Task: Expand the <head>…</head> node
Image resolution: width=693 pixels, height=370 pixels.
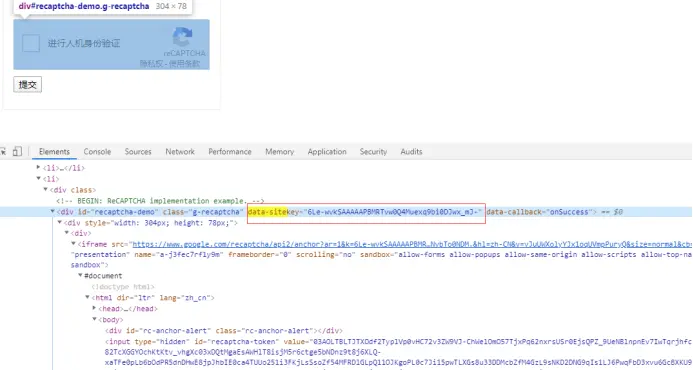Action: click(x=94, y=308)
